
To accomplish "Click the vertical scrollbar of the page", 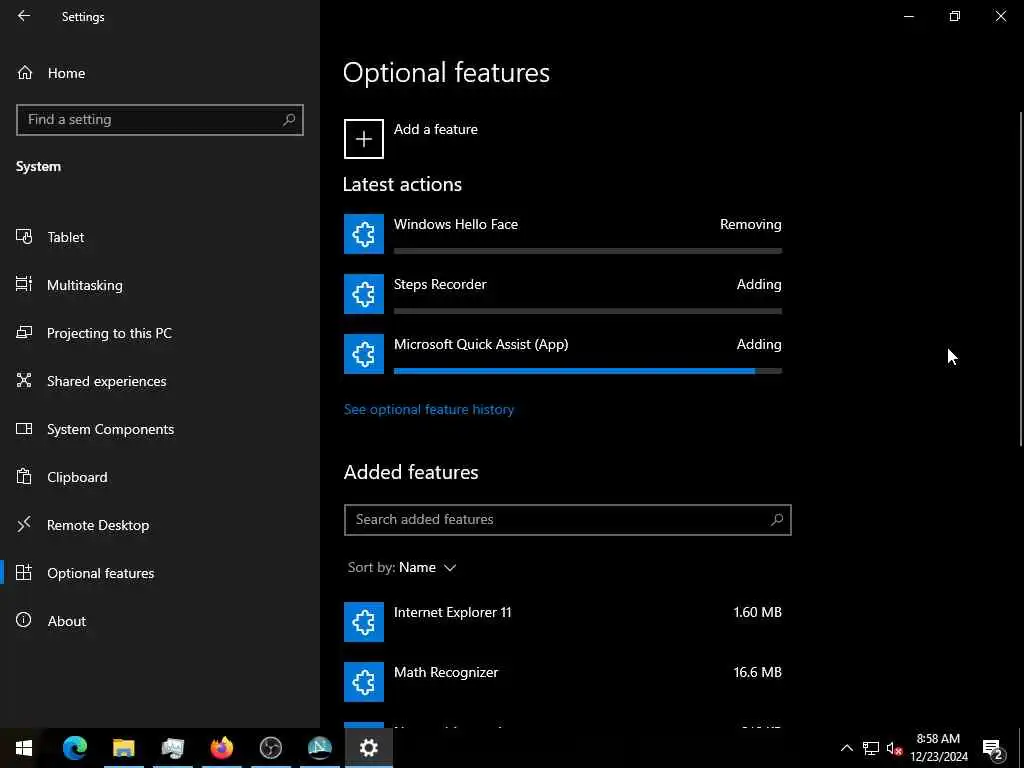I will [1021, 280].
